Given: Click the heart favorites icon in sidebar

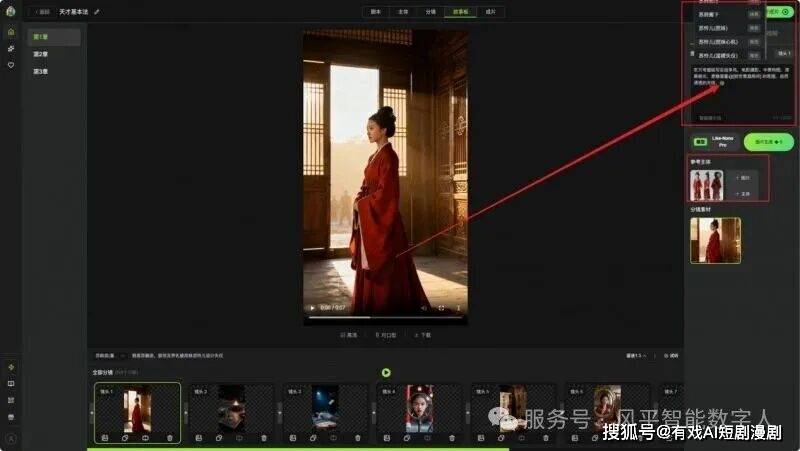Looking at the screenshot, I should tap(11, 65).
